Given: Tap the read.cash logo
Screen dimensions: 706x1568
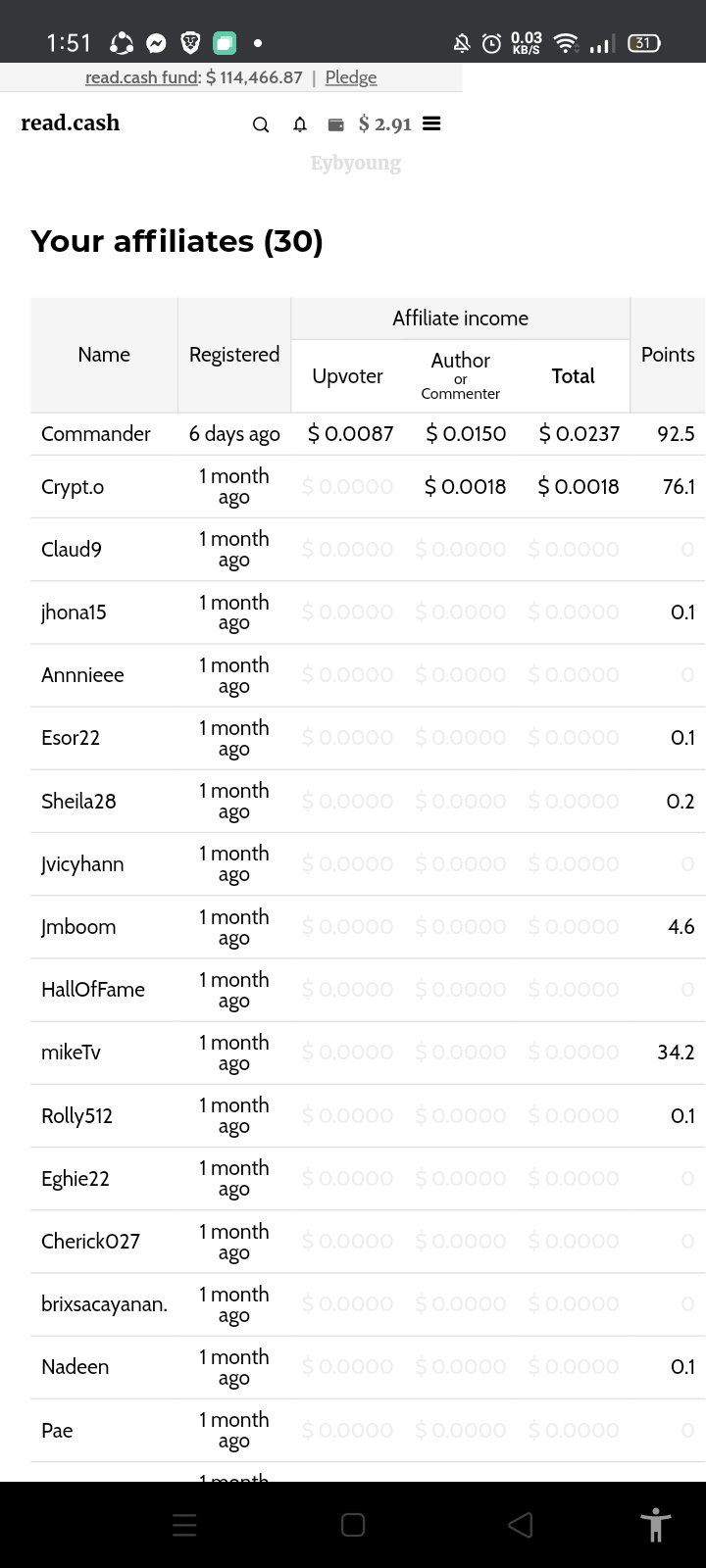Looking at the screenshot, I should pyautogui.click(x=71, y=122).
